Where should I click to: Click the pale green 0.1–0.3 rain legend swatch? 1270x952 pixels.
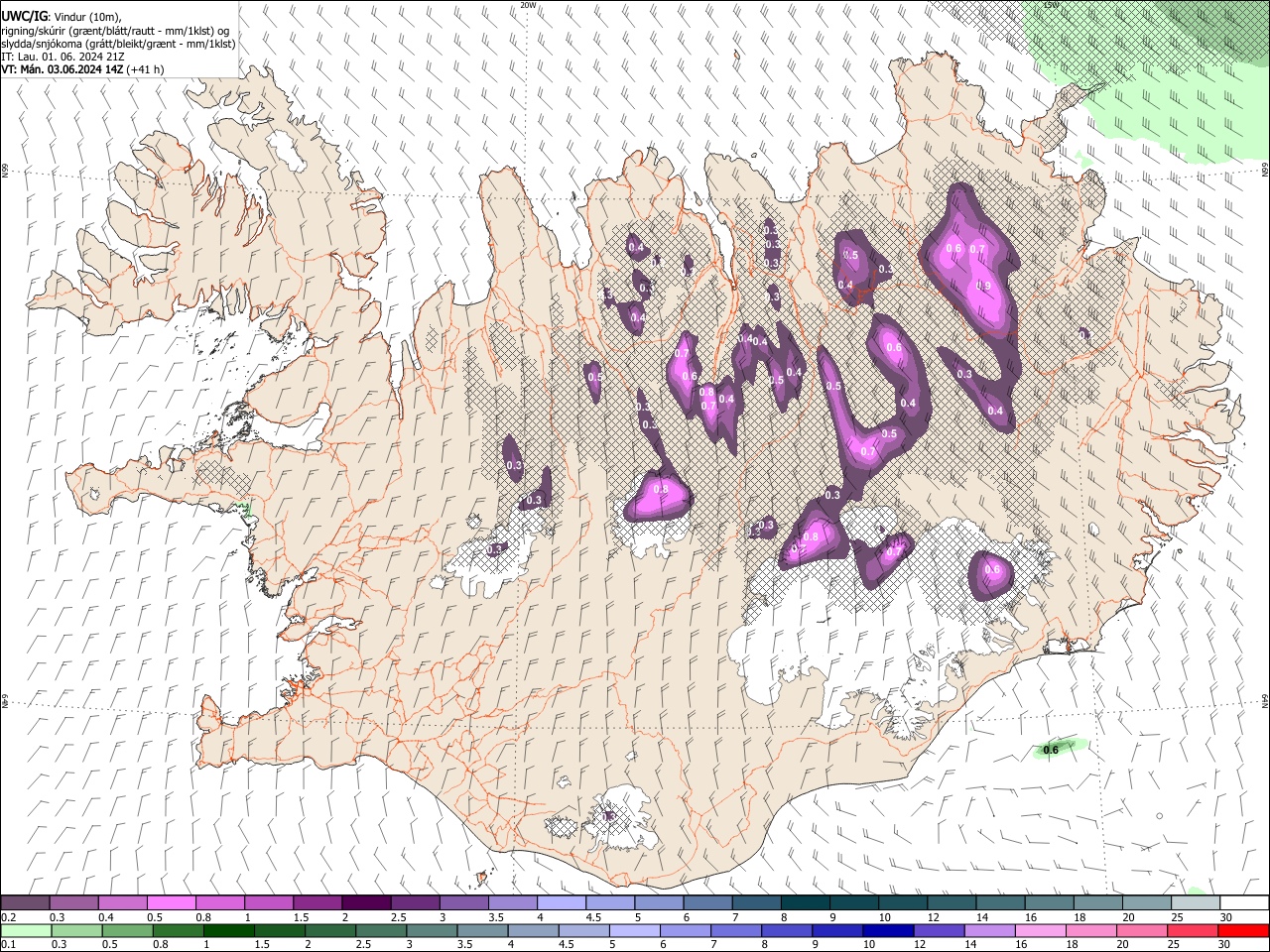26,930
